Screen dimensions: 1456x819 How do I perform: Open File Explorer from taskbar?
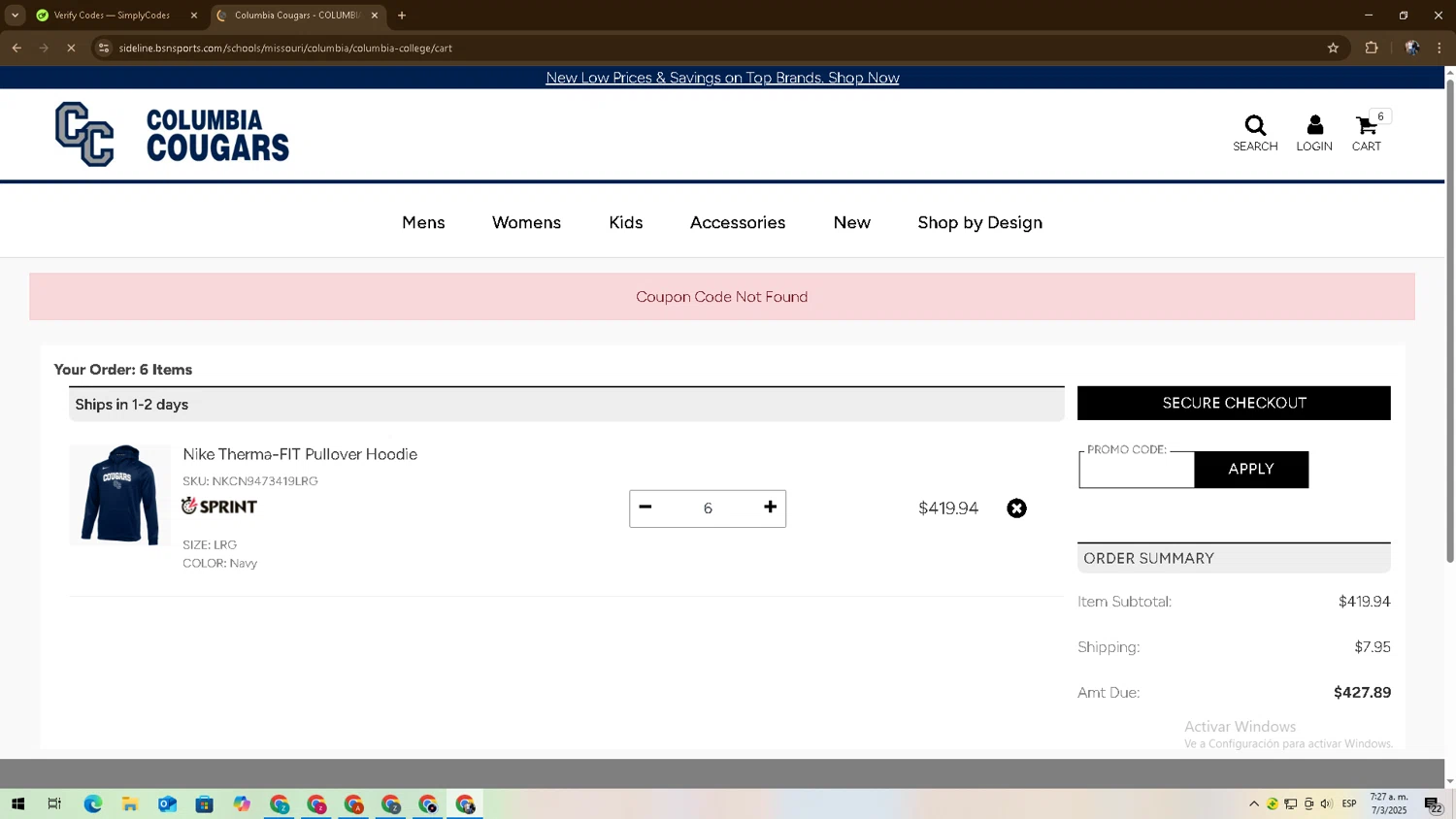tap(130, 804)
